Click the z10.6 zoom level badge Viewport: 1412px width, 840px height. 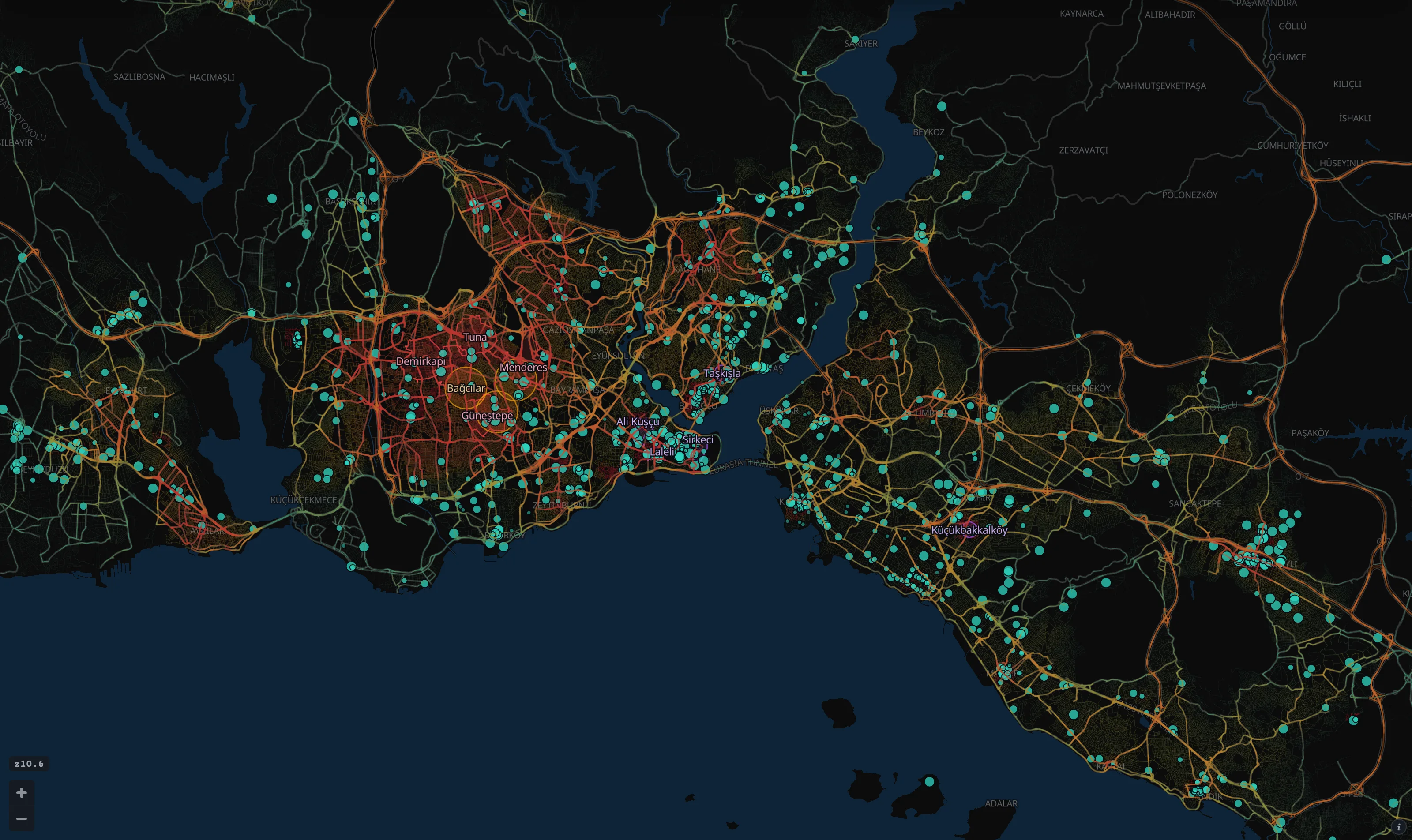(x=29, y=764)
